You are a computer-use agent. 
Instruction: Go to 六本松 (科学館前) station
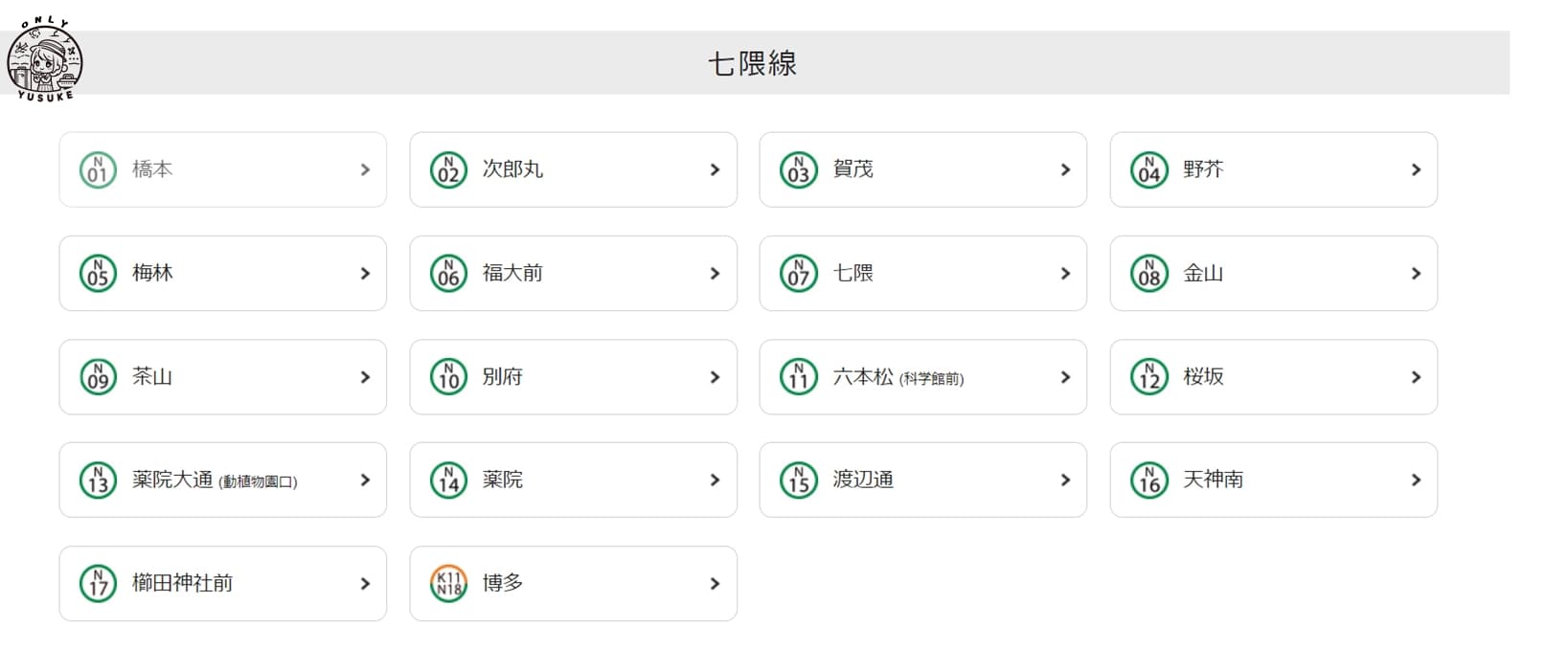898,377
